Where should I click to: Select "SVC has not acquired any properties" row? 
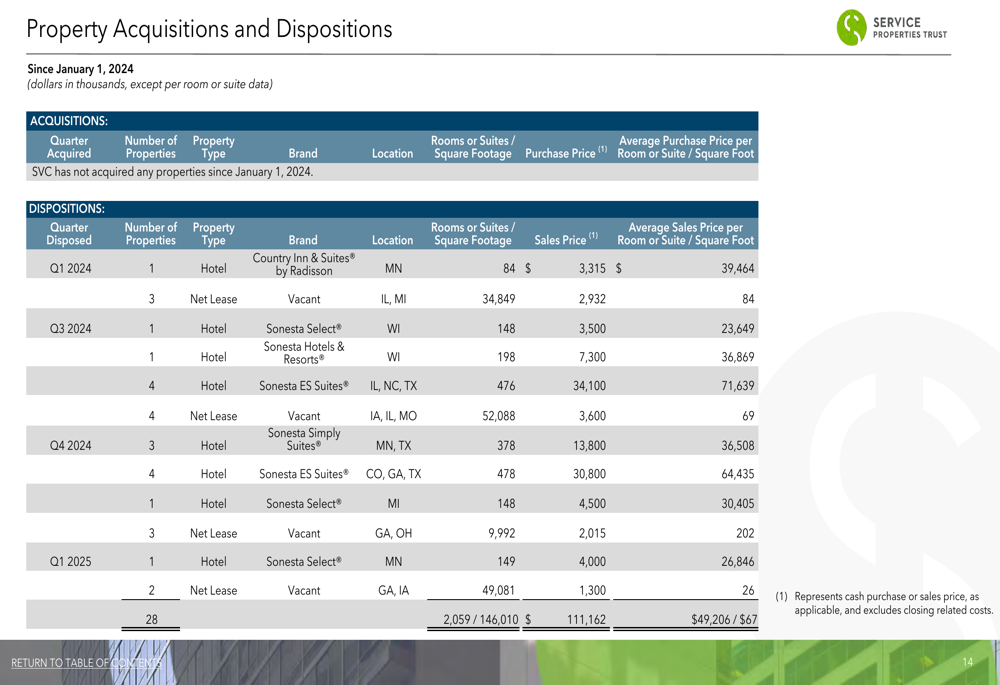[x=392, y=172]
